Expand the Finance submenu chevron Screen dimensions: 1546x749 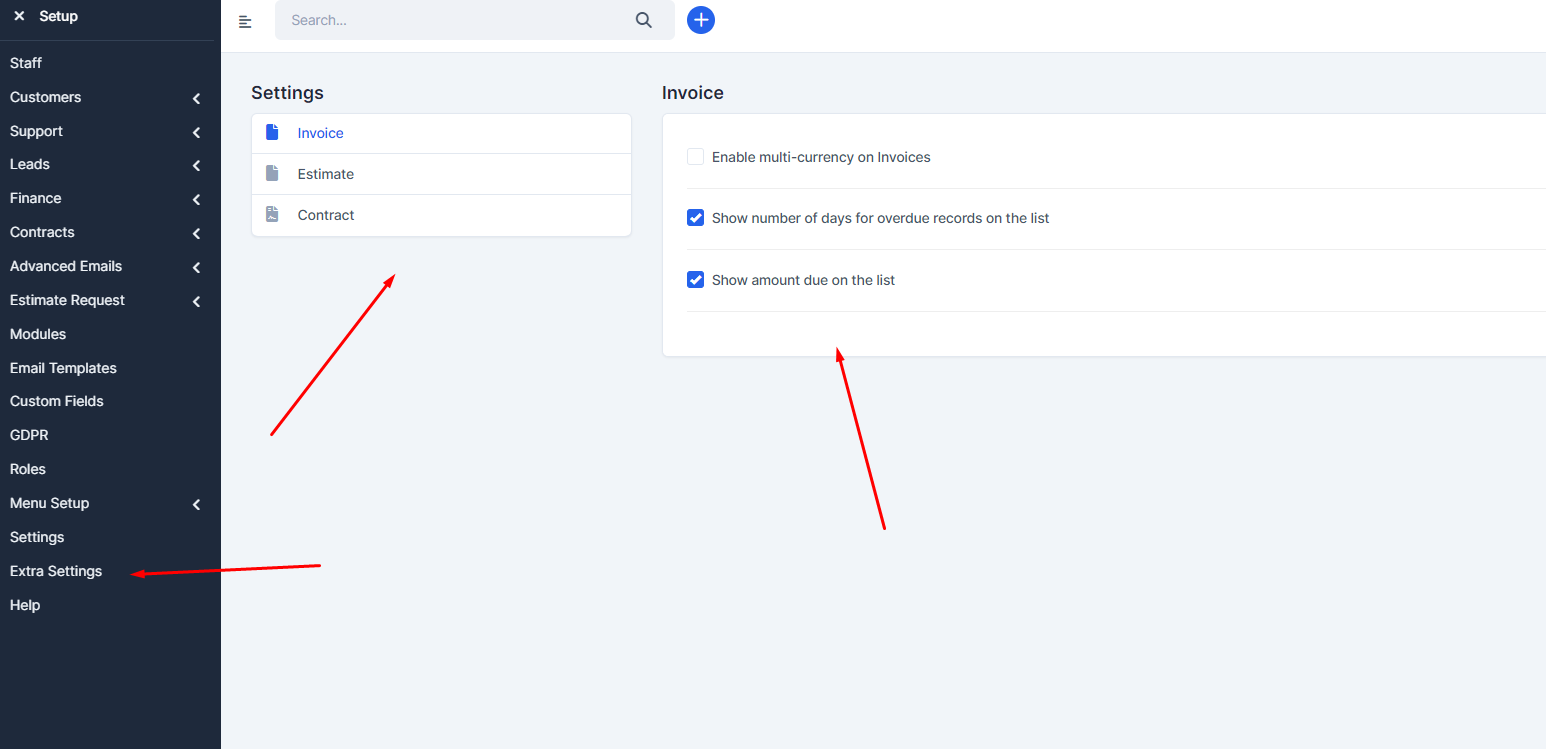tap(196, 199)
